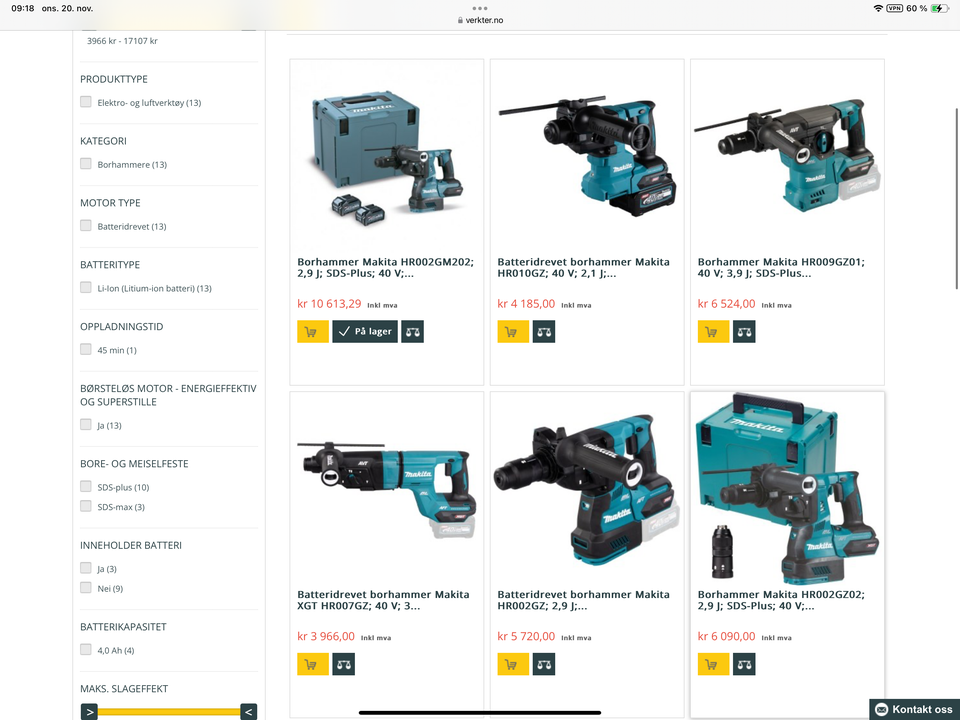Enable Batteridrevet motor type filter
This screenshot has width=960, height=720.
click(x=86, y=225)
